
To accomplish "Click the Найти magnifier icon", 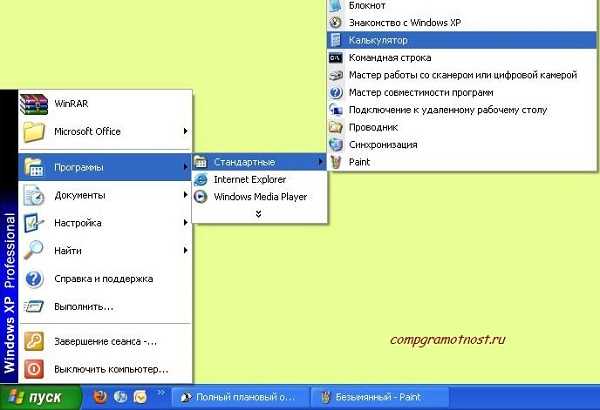I will point(34,250).
